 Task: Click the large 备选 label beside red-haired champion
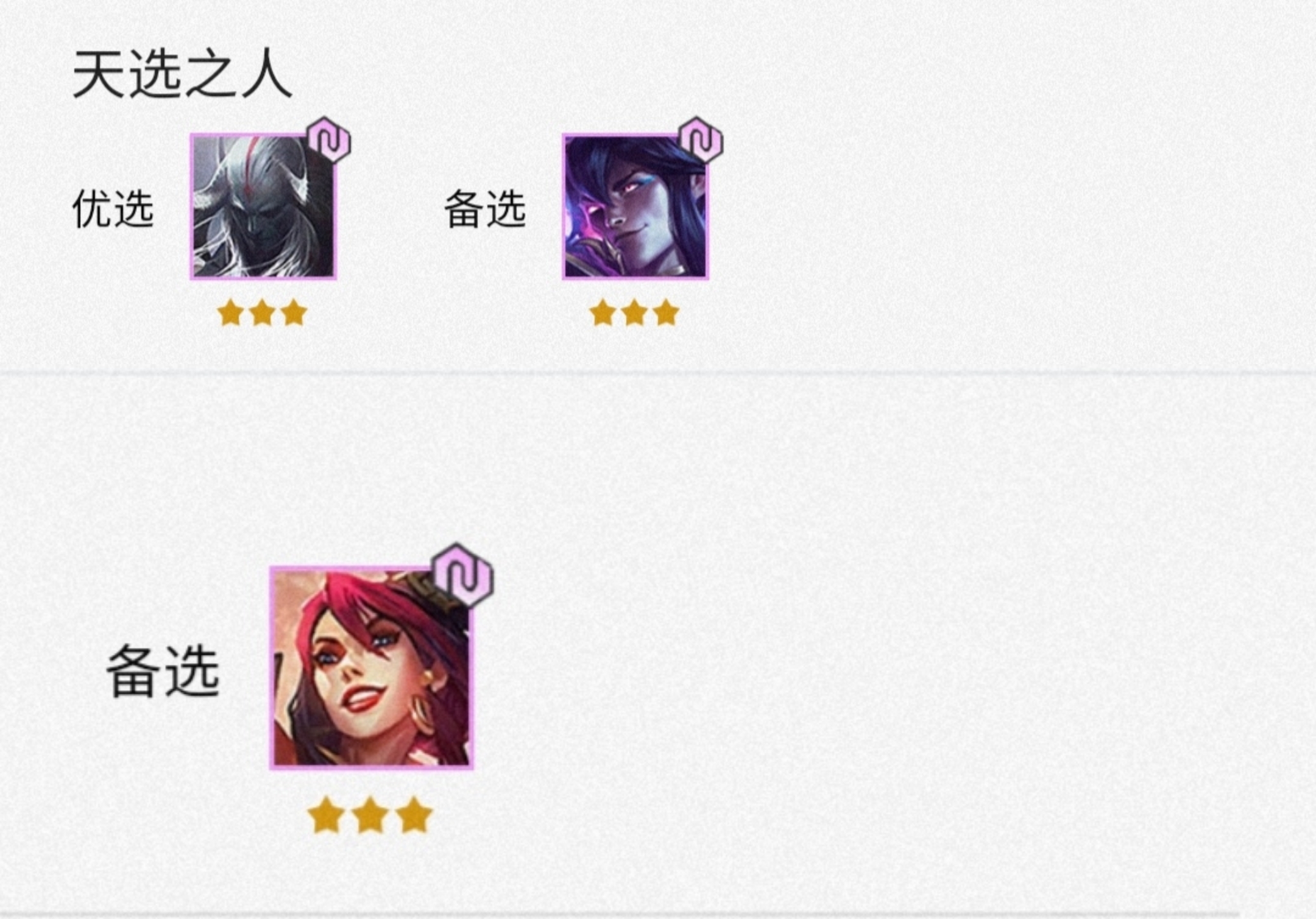(x=163, y=671)
